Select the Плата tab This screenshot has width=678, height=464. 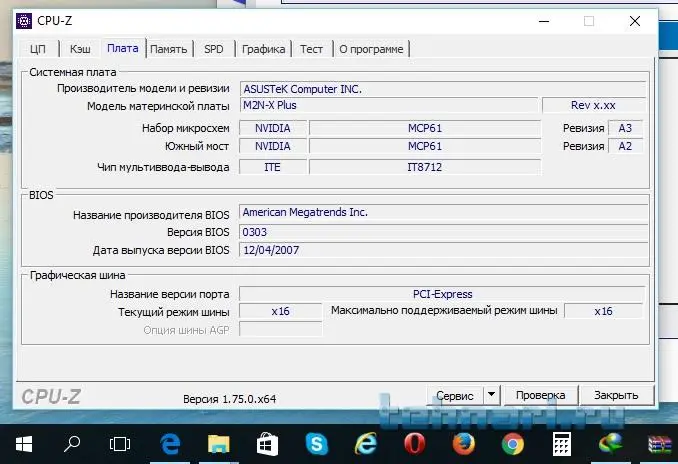pos(123,48)
